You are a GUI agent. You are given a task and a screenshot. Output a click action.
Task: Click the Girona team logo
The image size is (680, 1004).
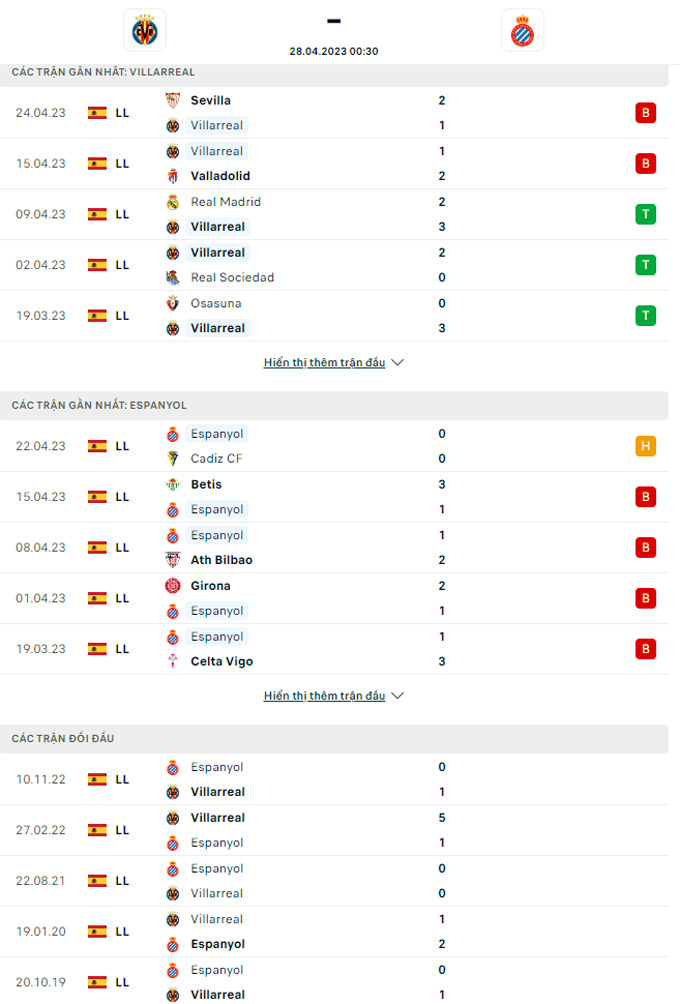click(172, 585)
